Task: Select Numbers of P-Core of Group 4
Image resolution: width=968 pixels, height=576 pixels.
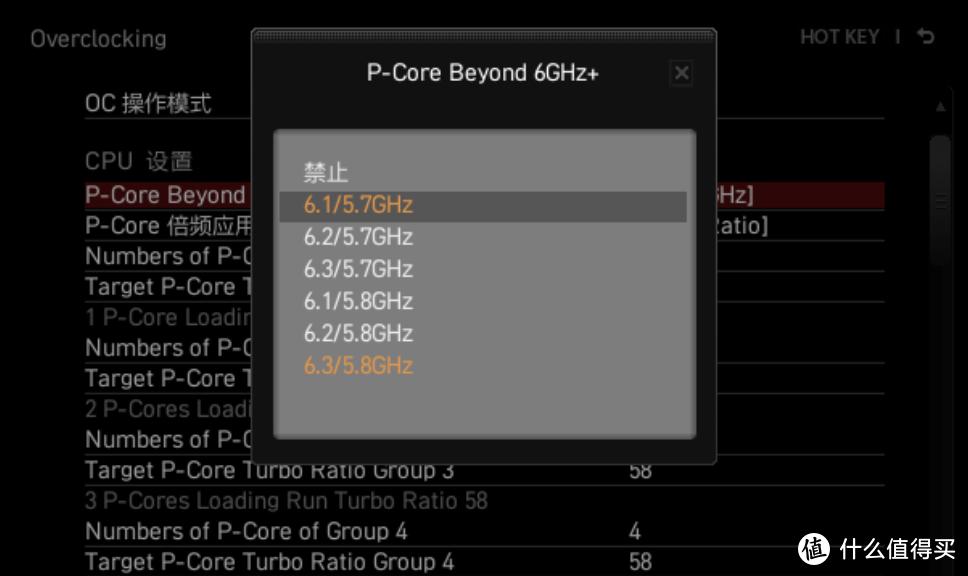Action: click(246, 532)
